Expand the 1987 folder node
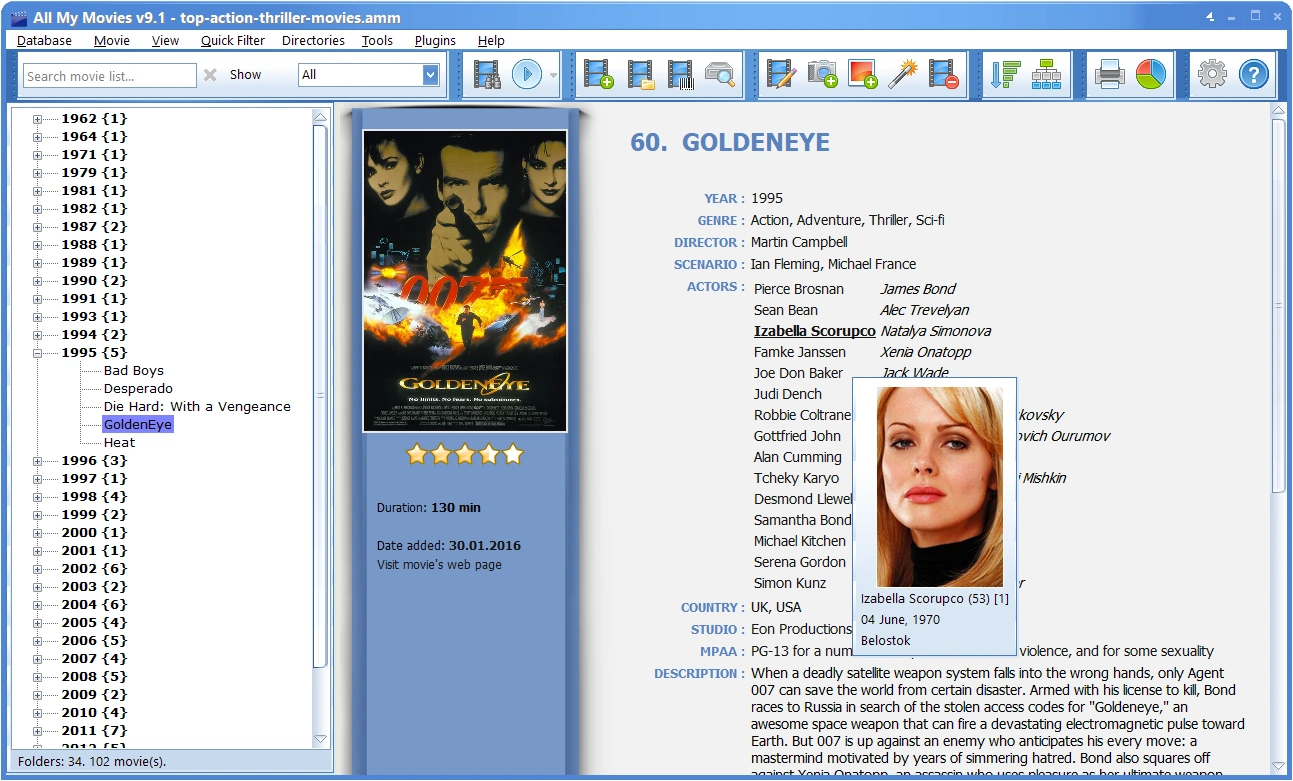The height and width of the screenshot is (781, 1293). (37, 227)
